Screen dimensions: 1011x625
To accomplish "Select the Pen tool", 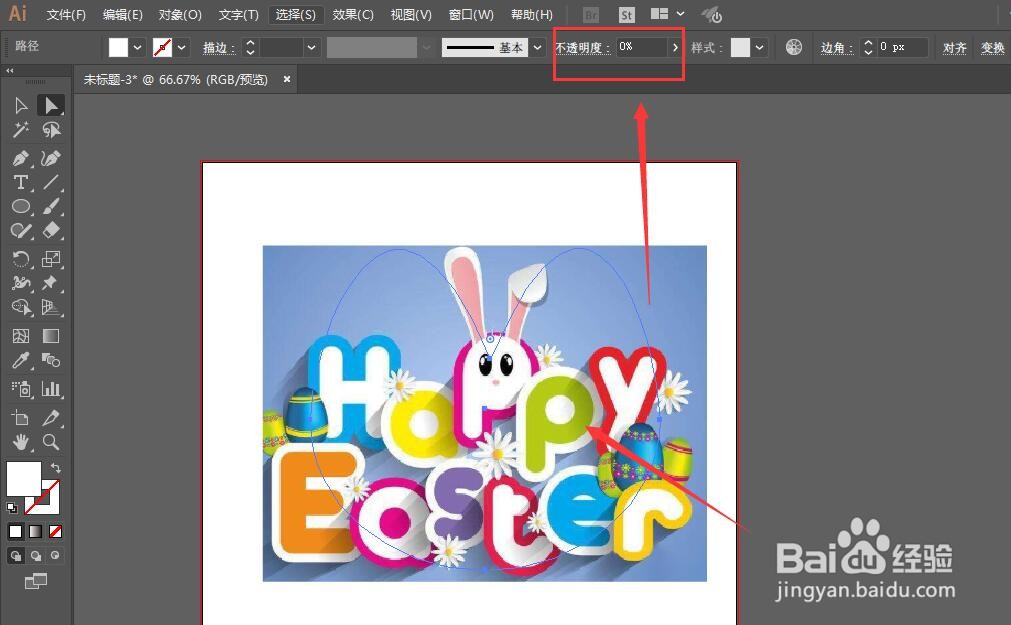I will pos(21,158).
